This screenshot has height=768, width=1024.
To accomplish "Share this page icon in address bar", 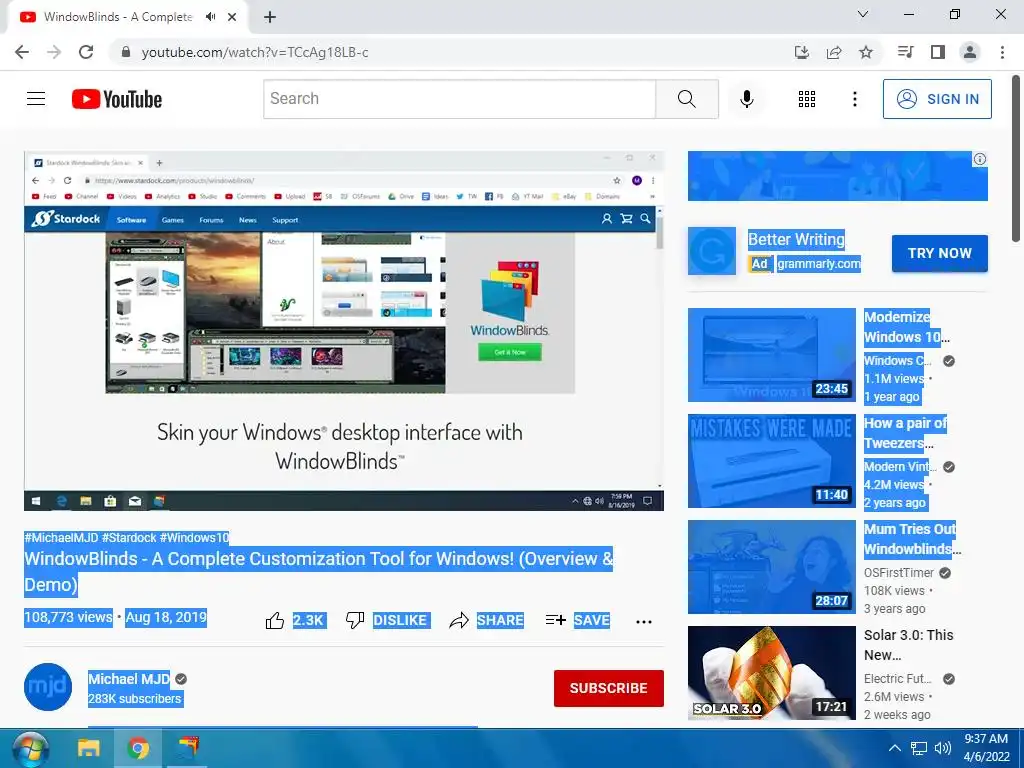I will pyautogui.click(x=834, y=52).
